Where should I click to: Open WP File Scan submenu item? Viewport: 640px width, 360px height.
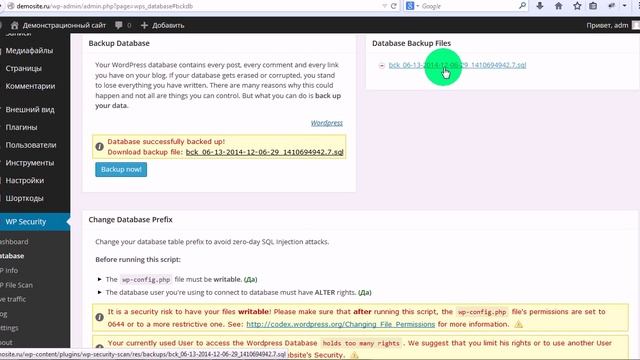16,285
